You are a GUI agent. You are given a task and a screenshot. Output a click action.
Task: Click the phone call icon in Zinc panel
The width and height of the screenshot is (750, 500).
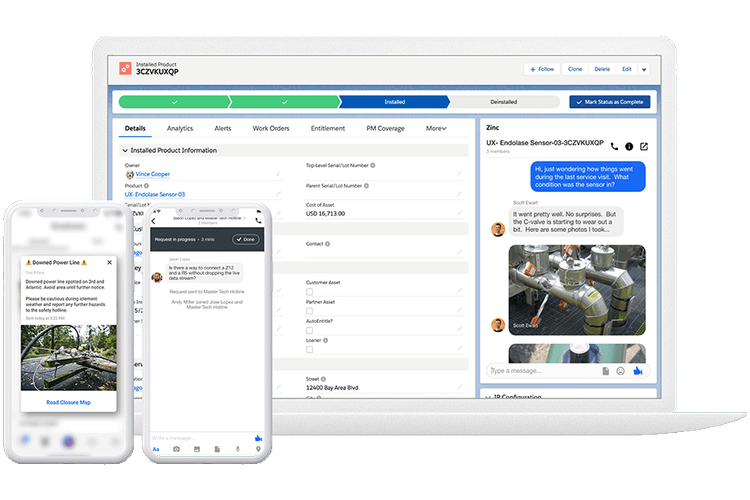tap(614, 146)
